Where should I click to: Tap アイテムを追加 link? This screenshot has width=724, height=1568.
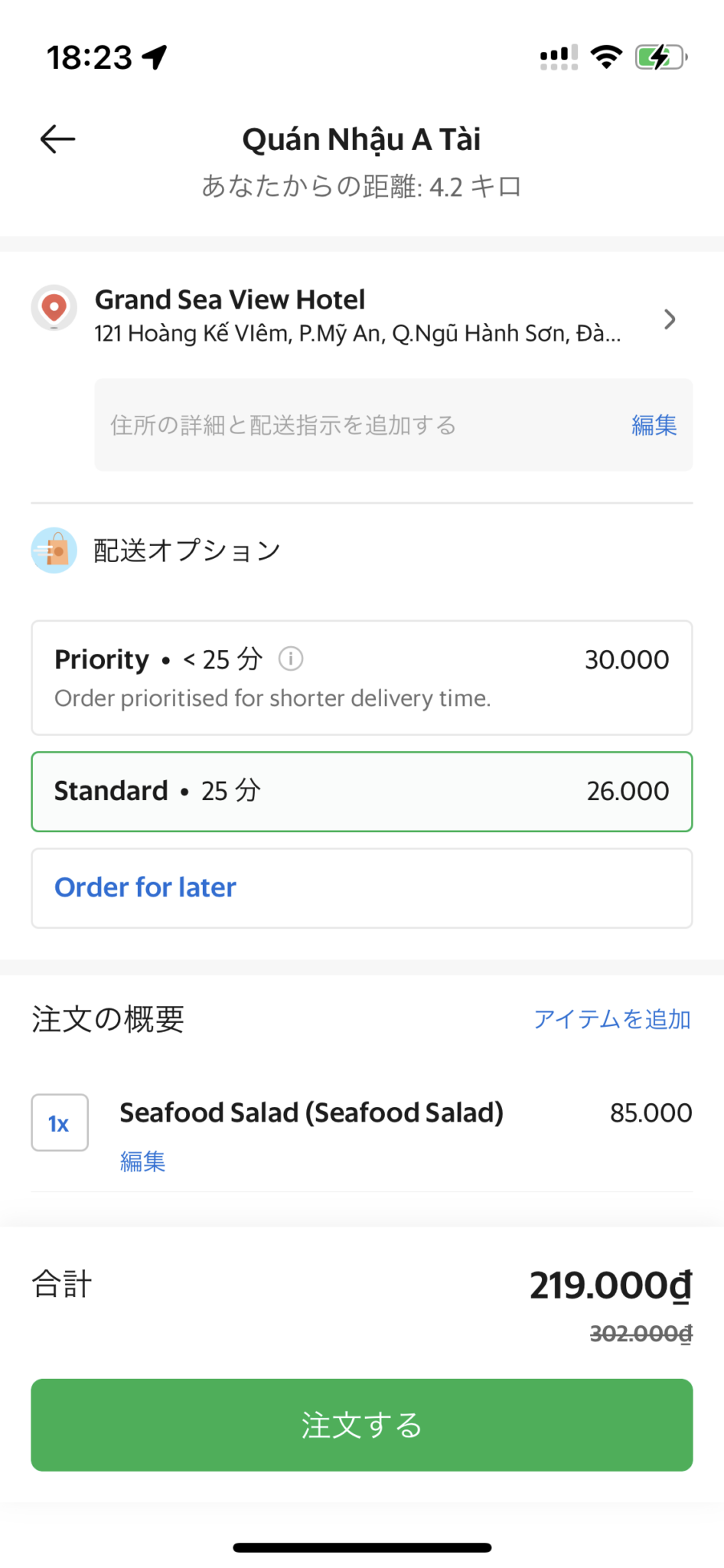coord(611,1019)
